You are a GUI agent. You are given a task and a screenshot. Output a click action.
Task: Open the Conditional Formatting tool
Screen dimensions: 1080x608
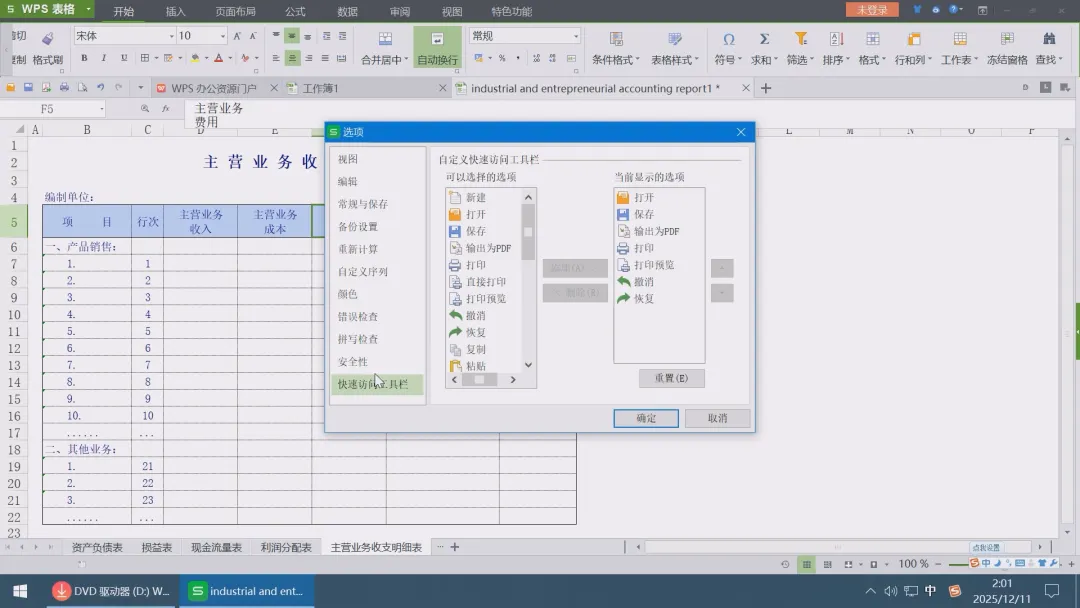coord(616,47)
